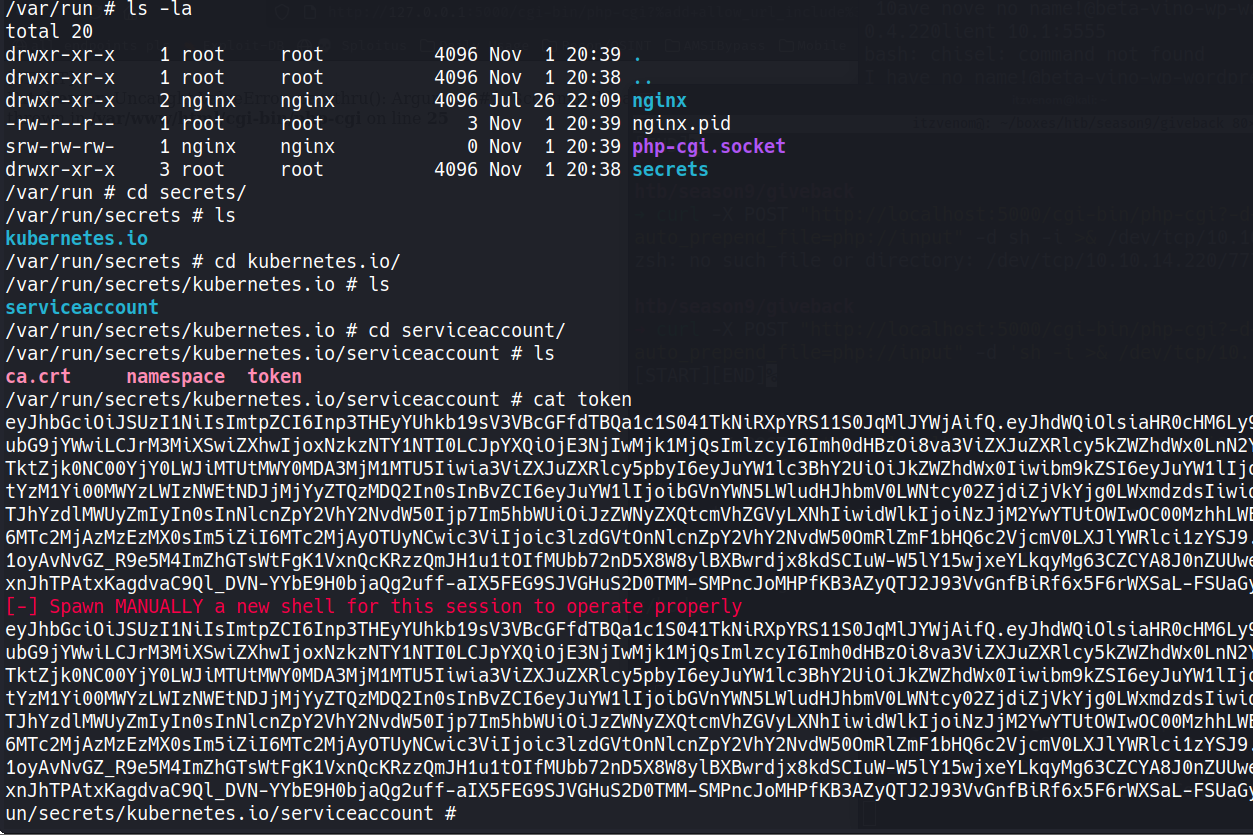The height and width of the screenshot is (835, 1253).
Task: Click the namespace file name
Action: point(175,377)
